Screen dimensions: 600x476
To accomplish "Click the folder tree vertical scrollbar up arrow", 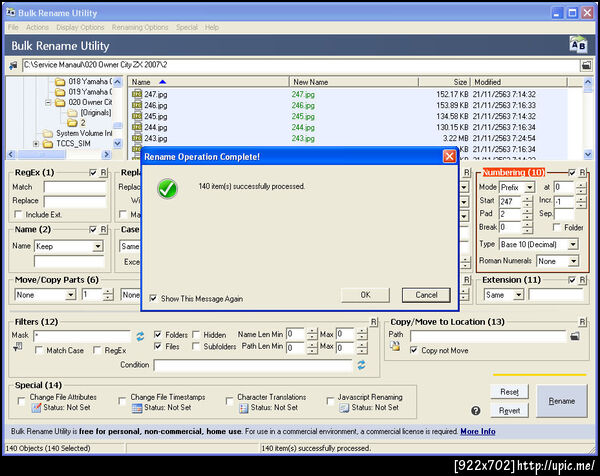I will pyautogui.click(x=118, y=82).
